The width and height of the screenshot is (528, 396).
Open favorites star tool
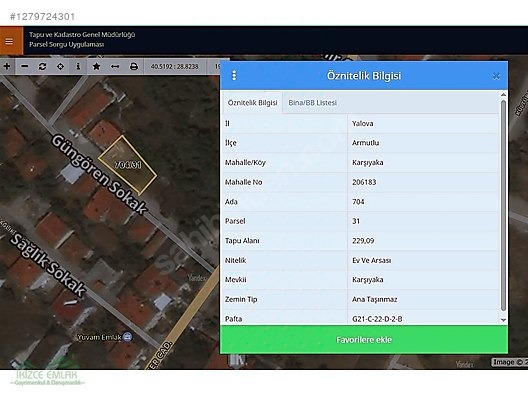[96, 66]
